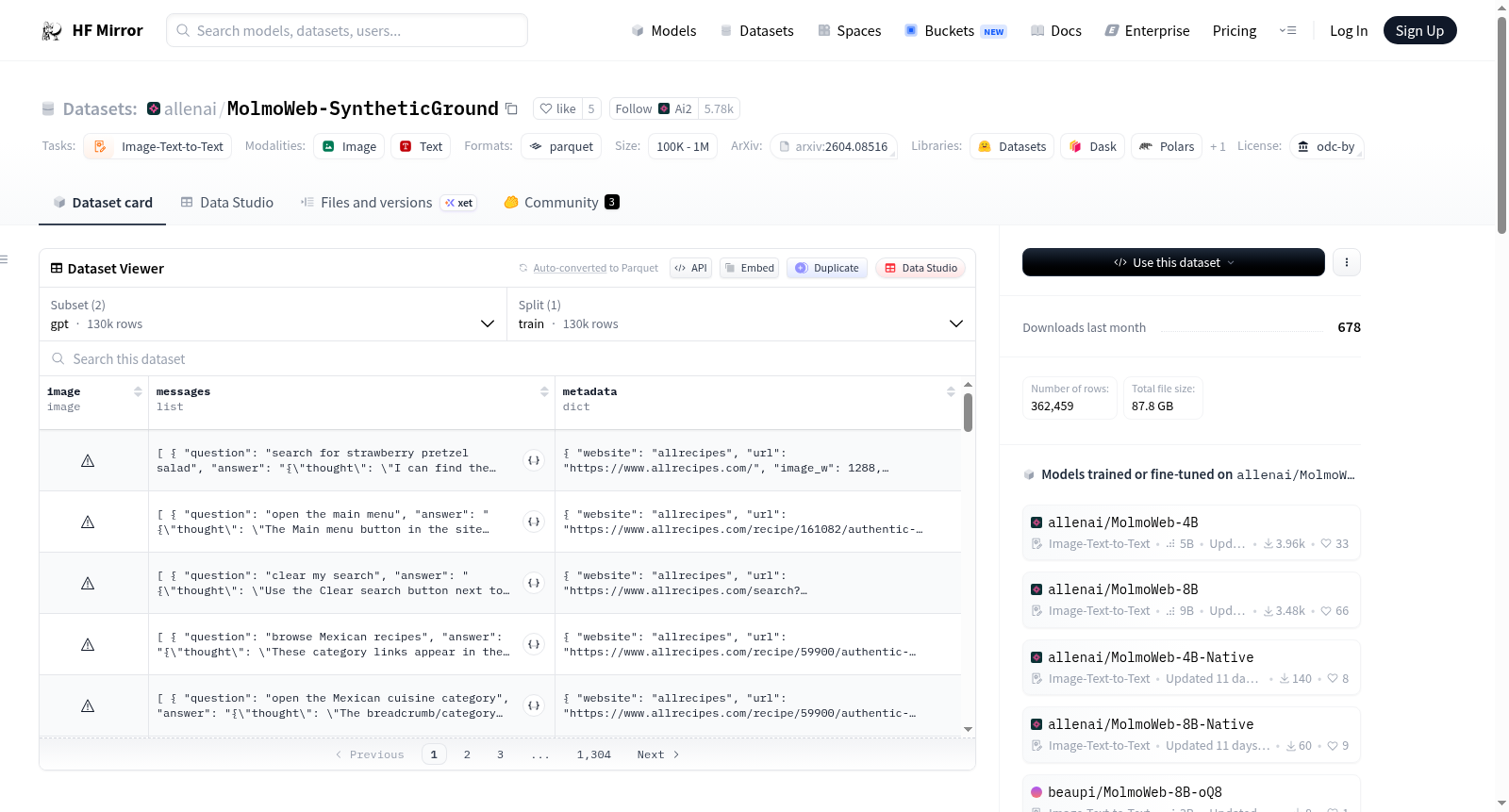Copy the dataset name with the copy icon
The image size is (1509, 812).
tap(511, 108)
